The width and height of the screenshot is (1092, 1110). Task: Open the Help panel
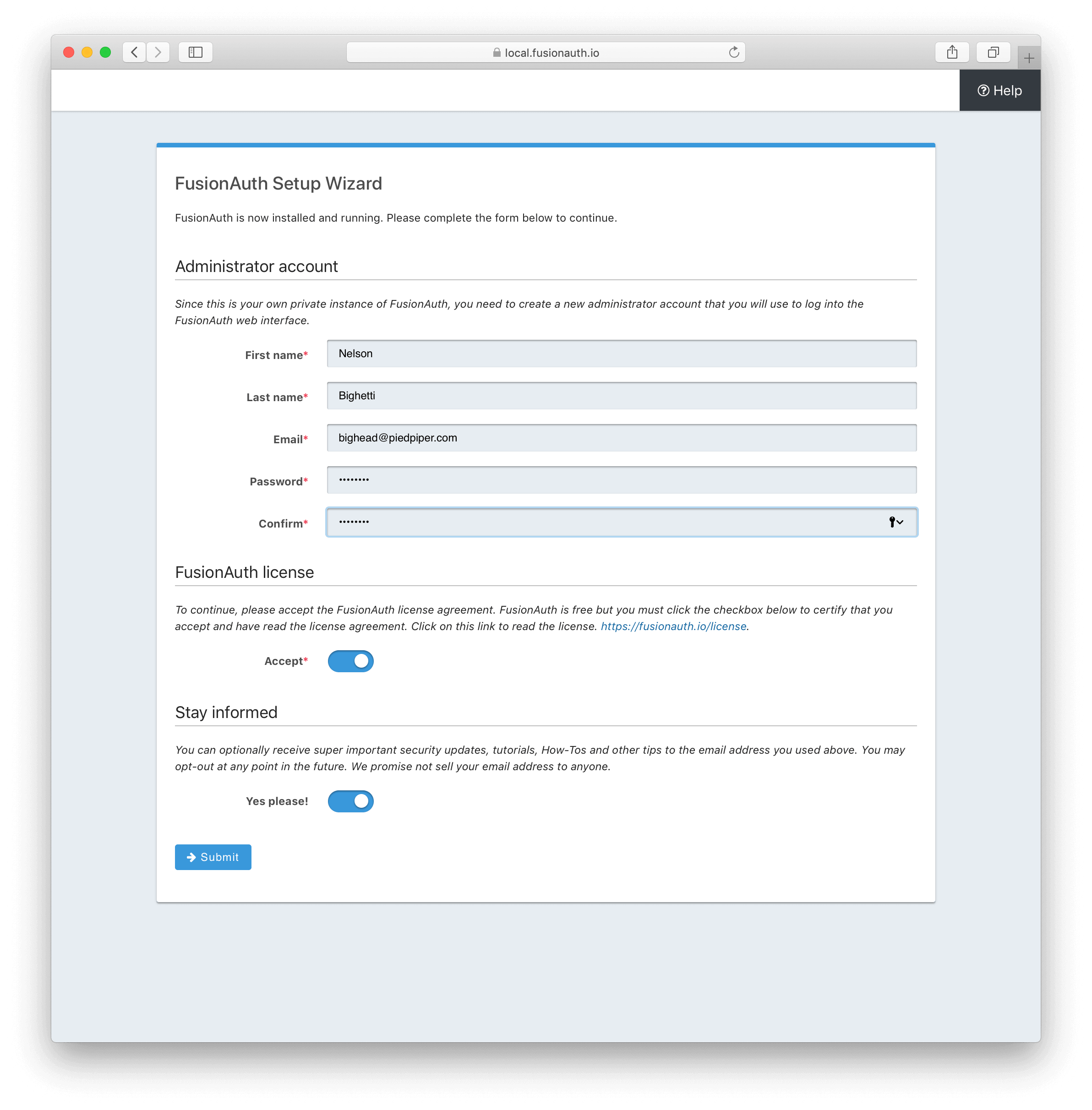click(x=999, y=90)
